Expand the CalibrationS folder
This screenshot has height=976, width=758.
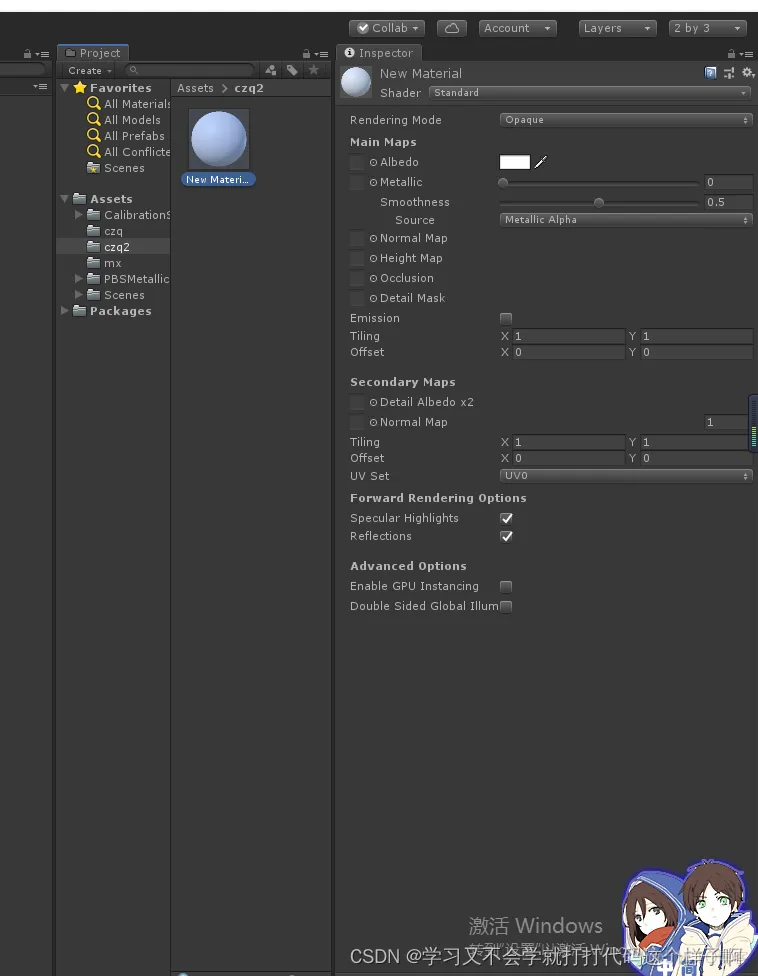click(78, 214)
